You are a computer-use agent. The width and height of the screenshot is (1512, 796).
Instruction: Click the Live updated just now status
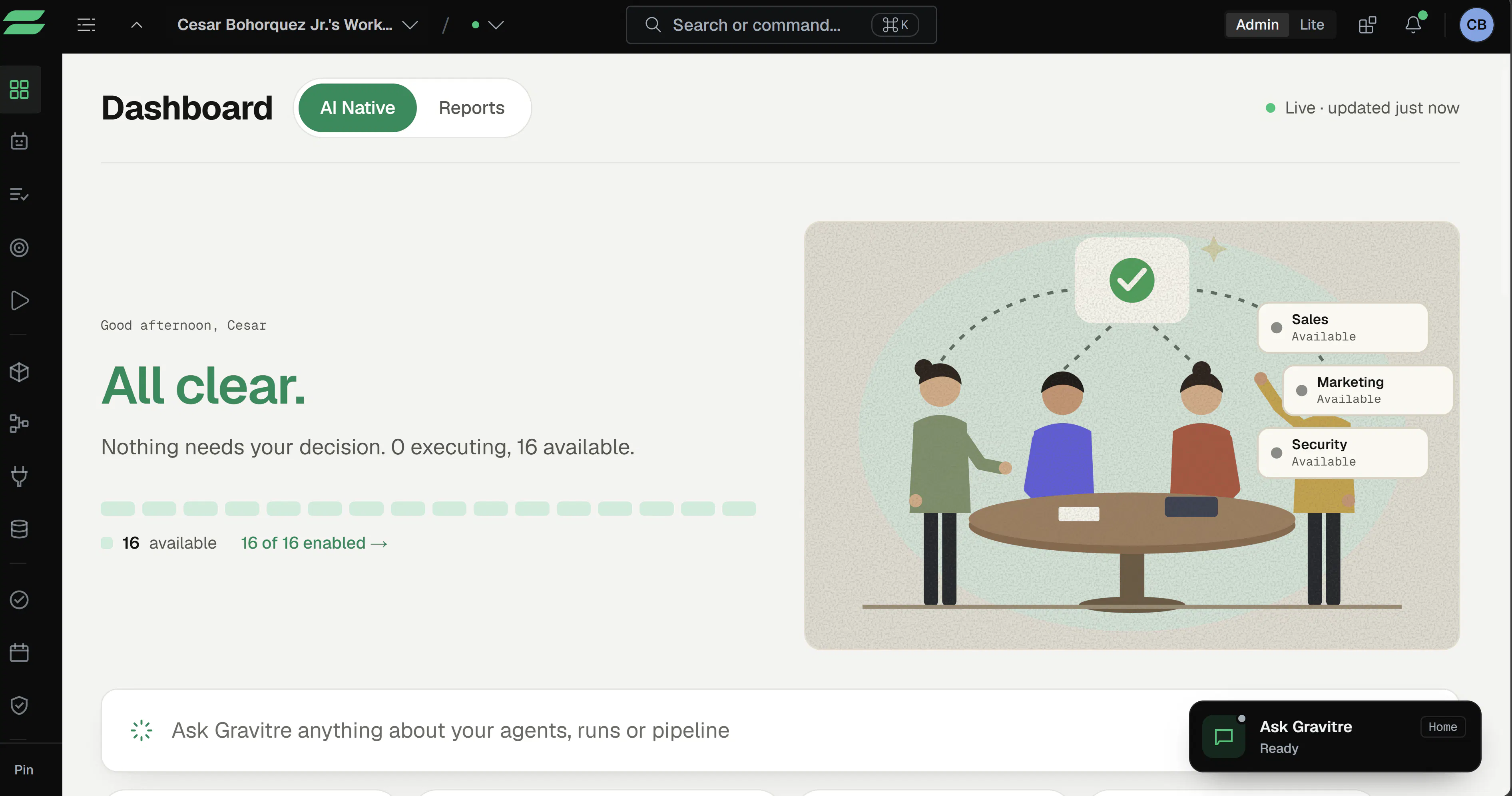pos(1362,108)
